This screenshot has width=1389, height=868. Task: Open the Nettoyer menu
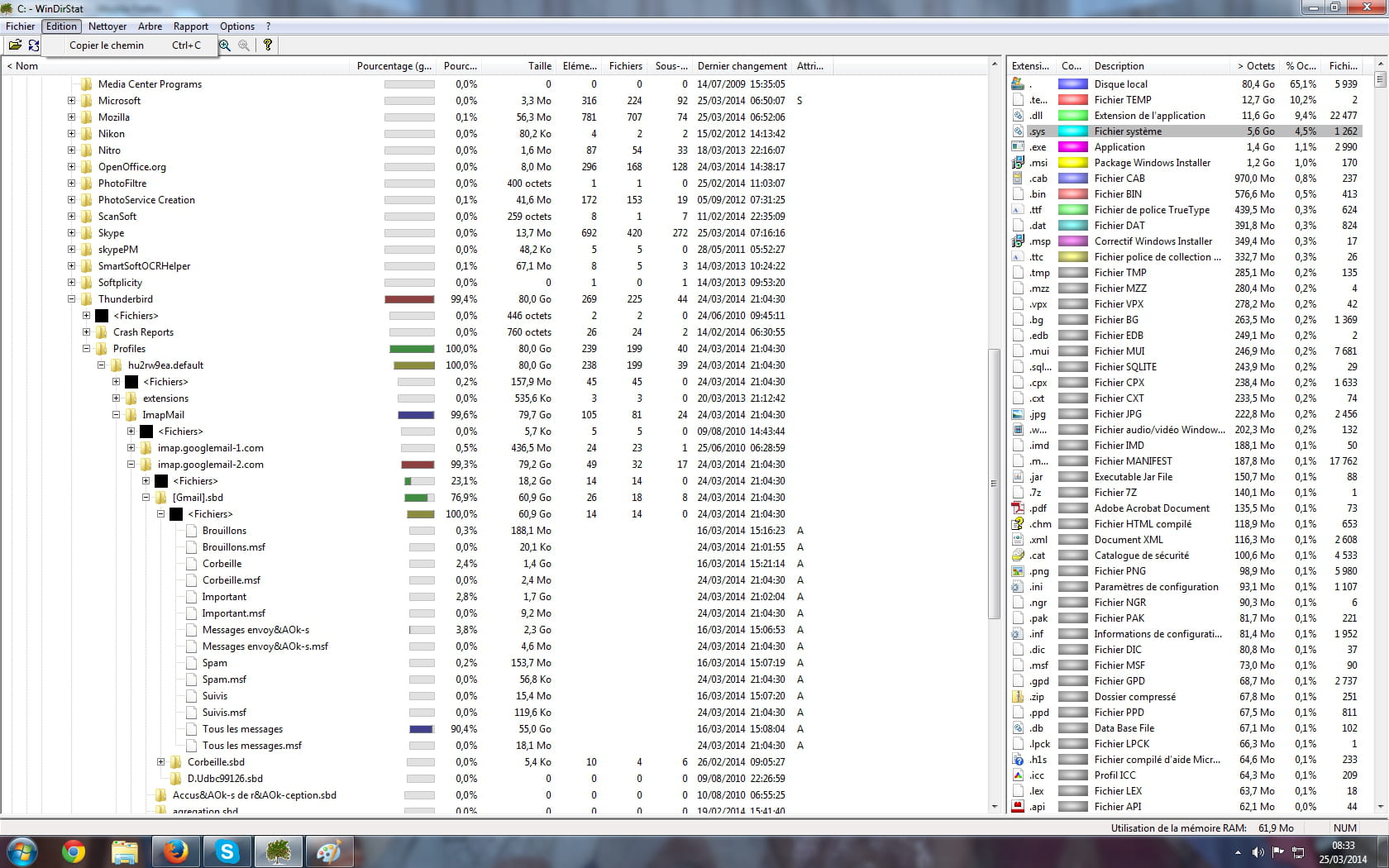[x=107, y=26]
